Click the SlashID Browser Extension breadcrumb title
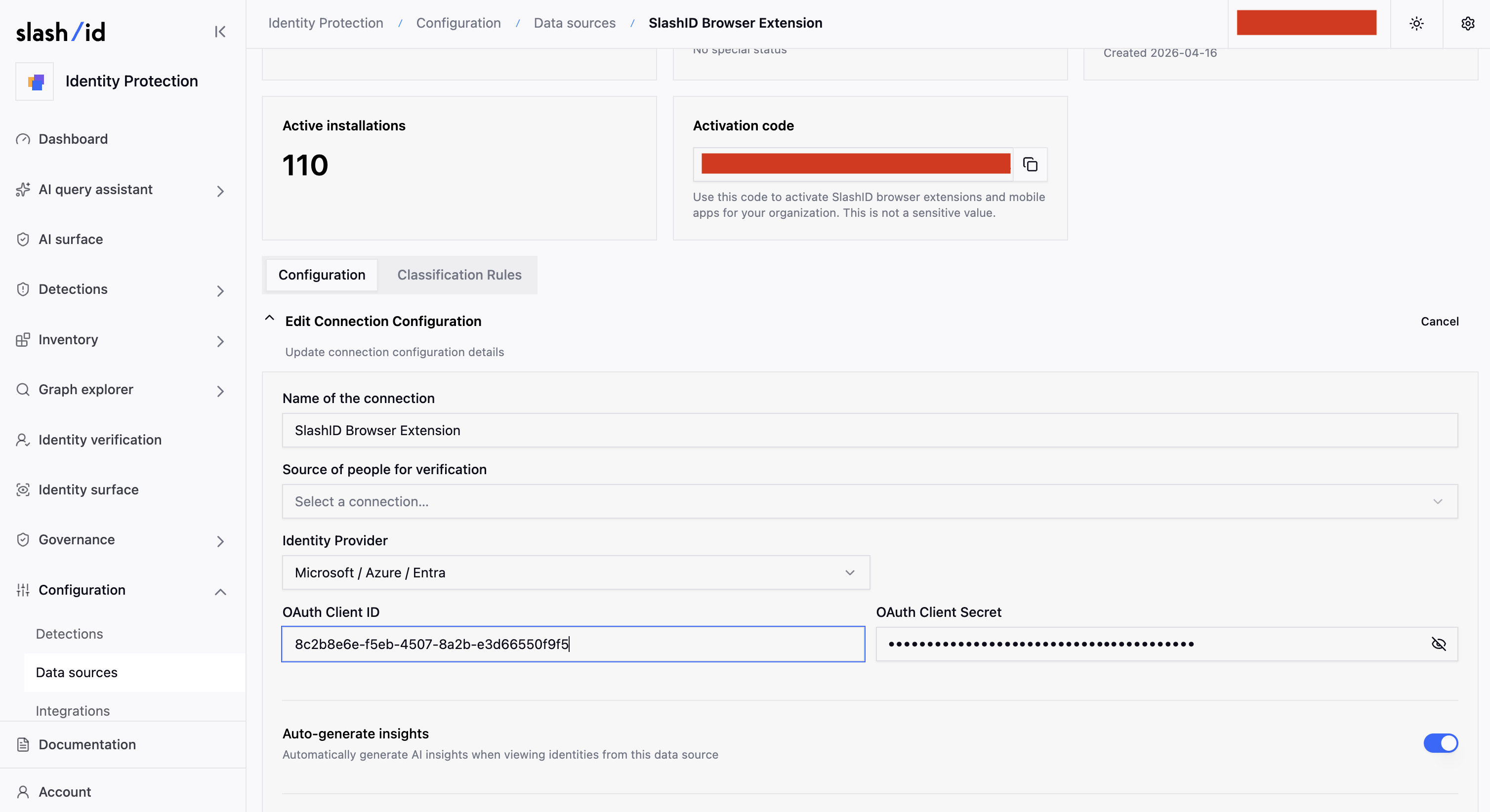This screenshot has width=1490, height=812. (x=735, y=23)
